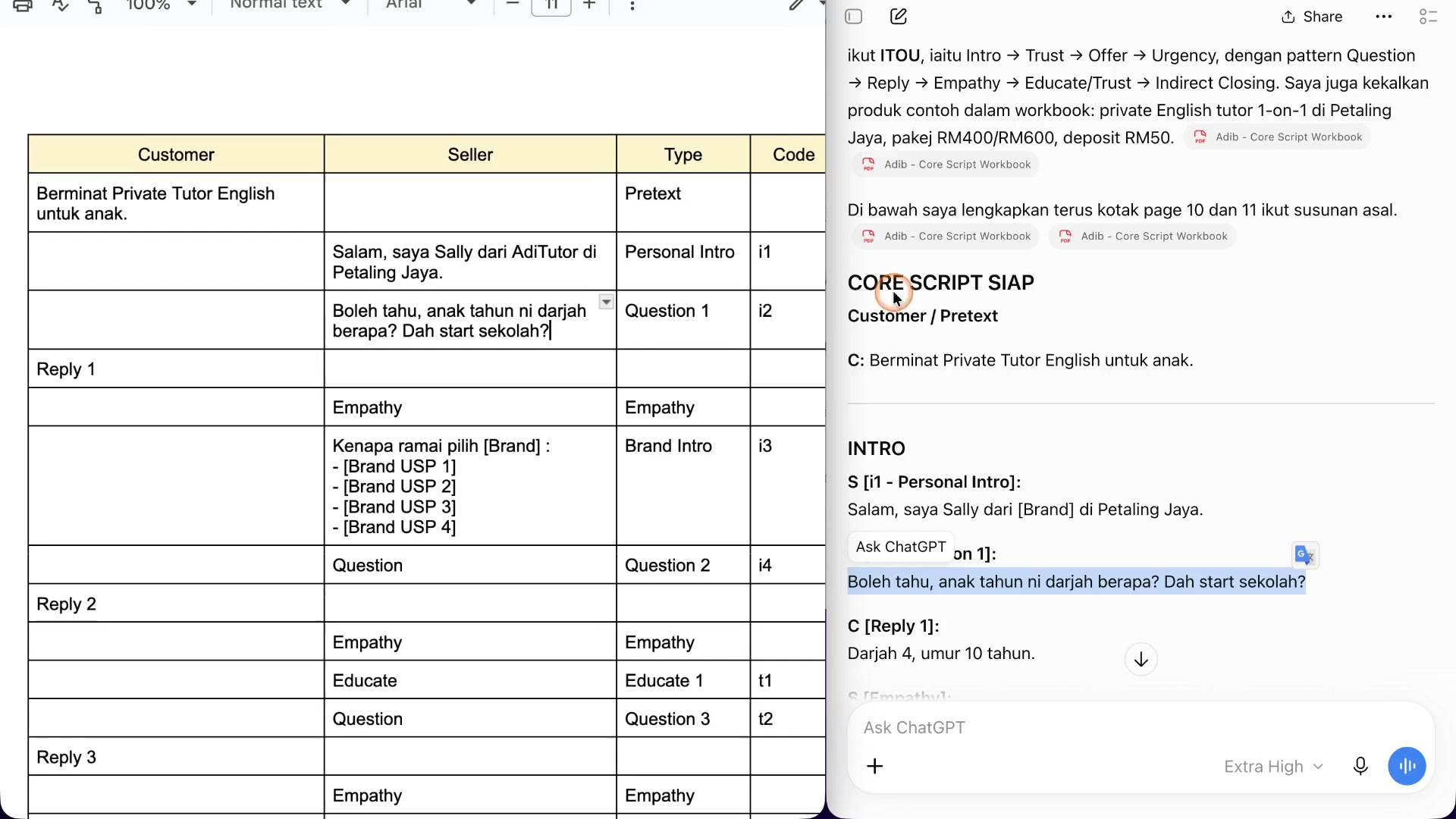This screenshot has width=1456, height=819.
Task: Click the Reply 1 cell in table
Action: [x=176, y=369]
